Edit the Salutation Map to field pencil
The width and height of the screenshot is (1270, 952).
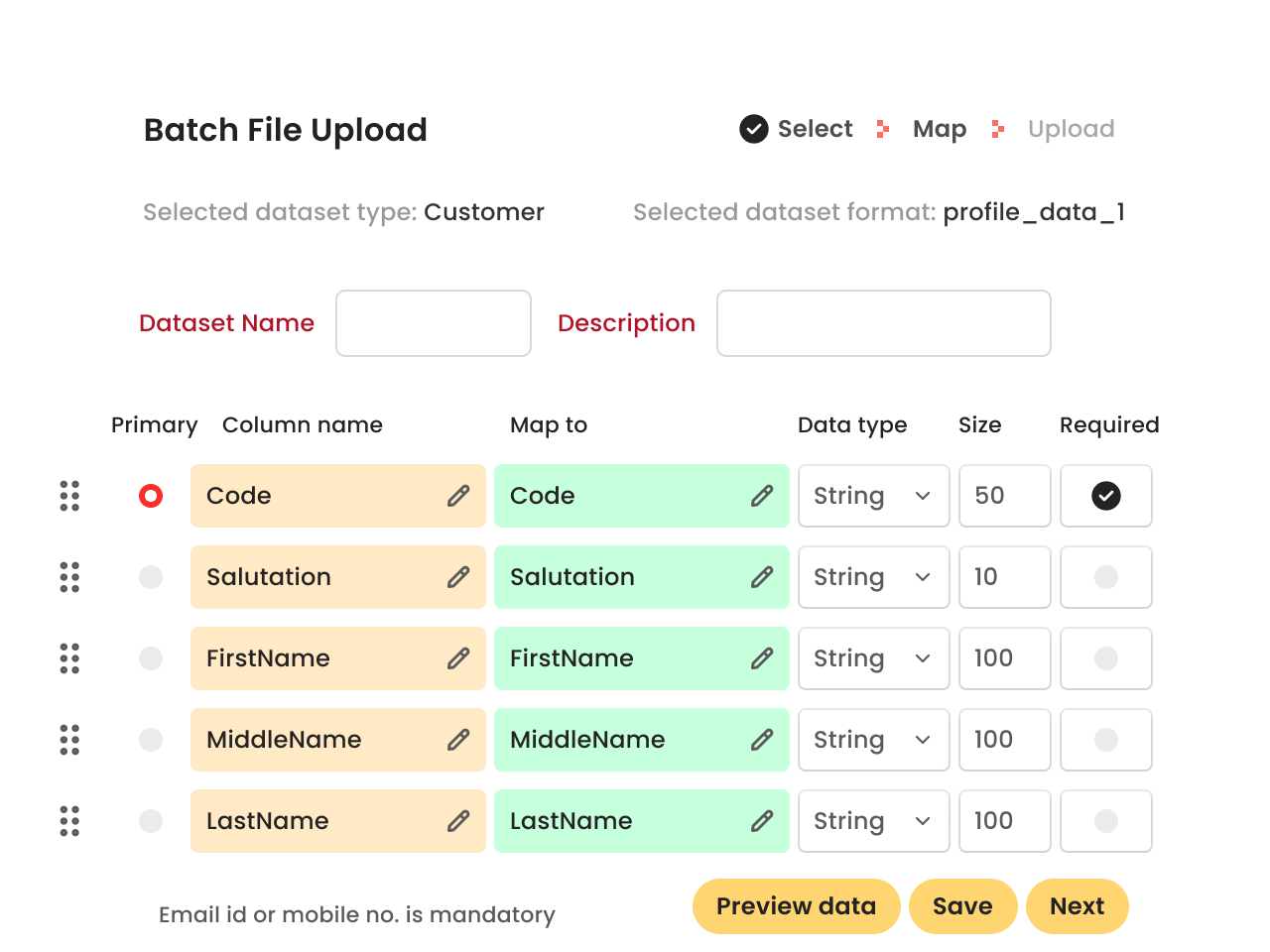pos(761,577)
